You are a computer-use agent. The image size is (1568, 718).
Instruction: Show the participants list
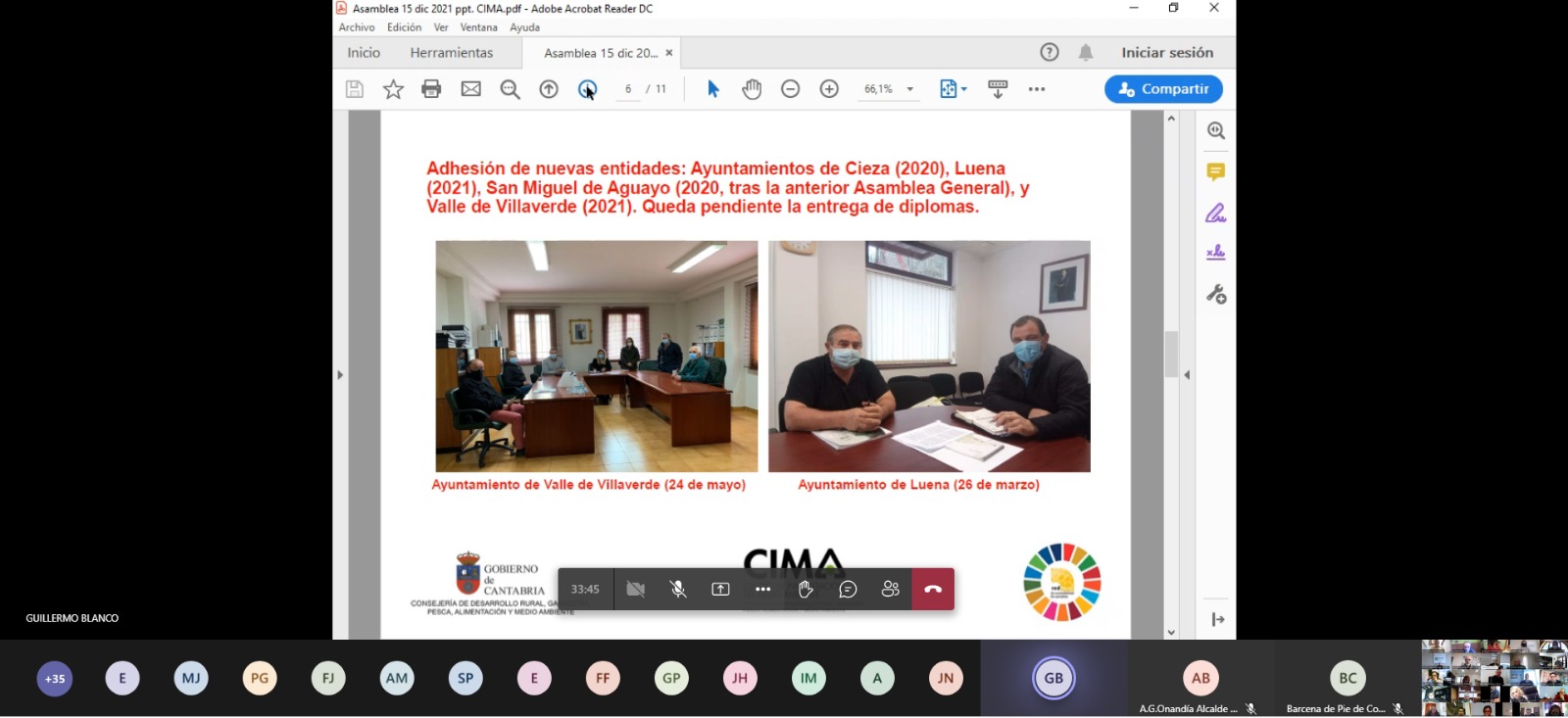(890, 589)
